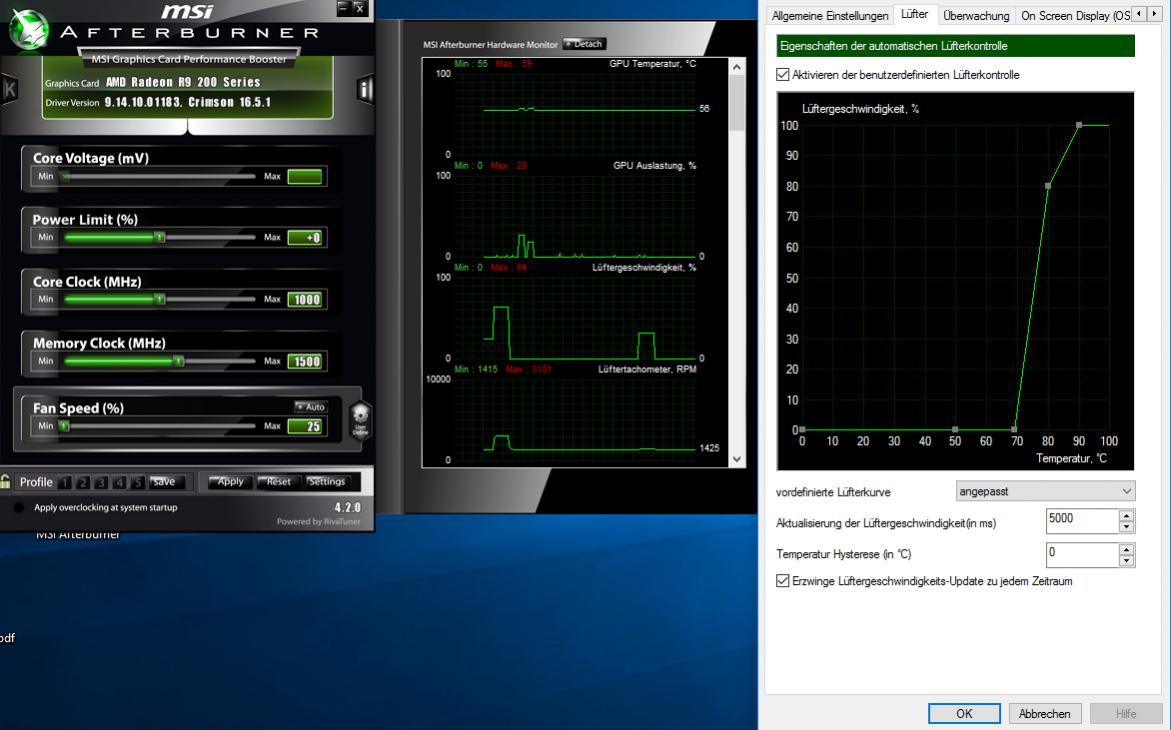Click the Reset button in Afterburner

tap(279, 482)
